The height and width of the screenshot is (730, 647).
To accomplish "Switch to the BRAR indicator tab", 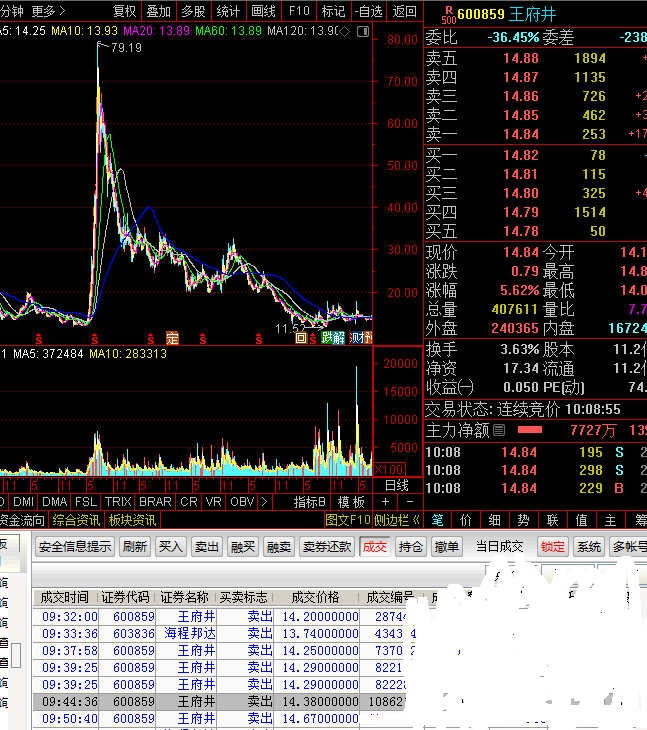I will coord(155,502).
